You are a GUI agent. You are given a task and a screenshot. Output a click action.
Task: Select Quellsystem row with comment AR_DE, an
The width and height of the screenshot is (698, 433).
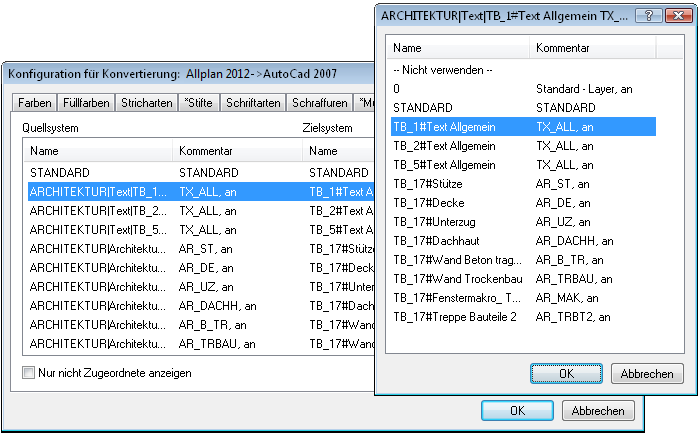(201, 268)
